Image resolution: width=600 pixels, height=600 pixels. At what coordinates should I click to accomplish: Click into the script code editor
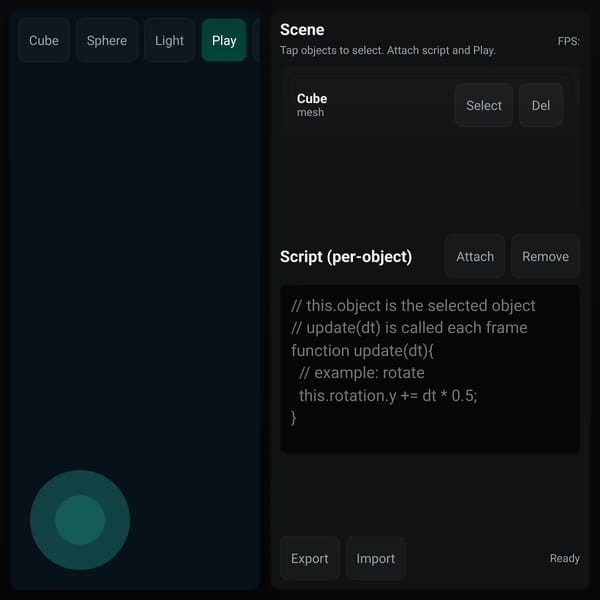(430, 369)
